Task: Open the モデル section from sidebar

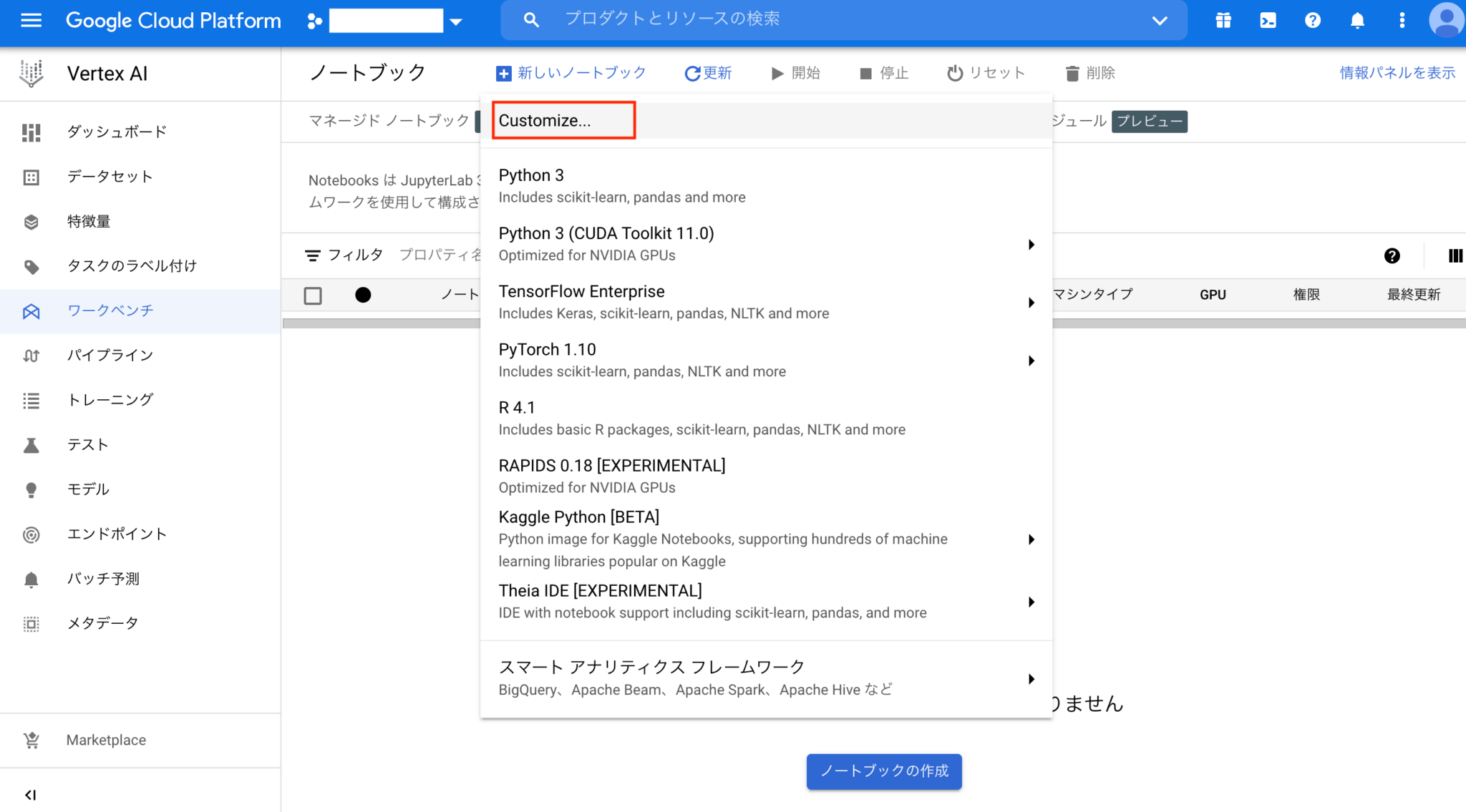Action: [87, 489]
